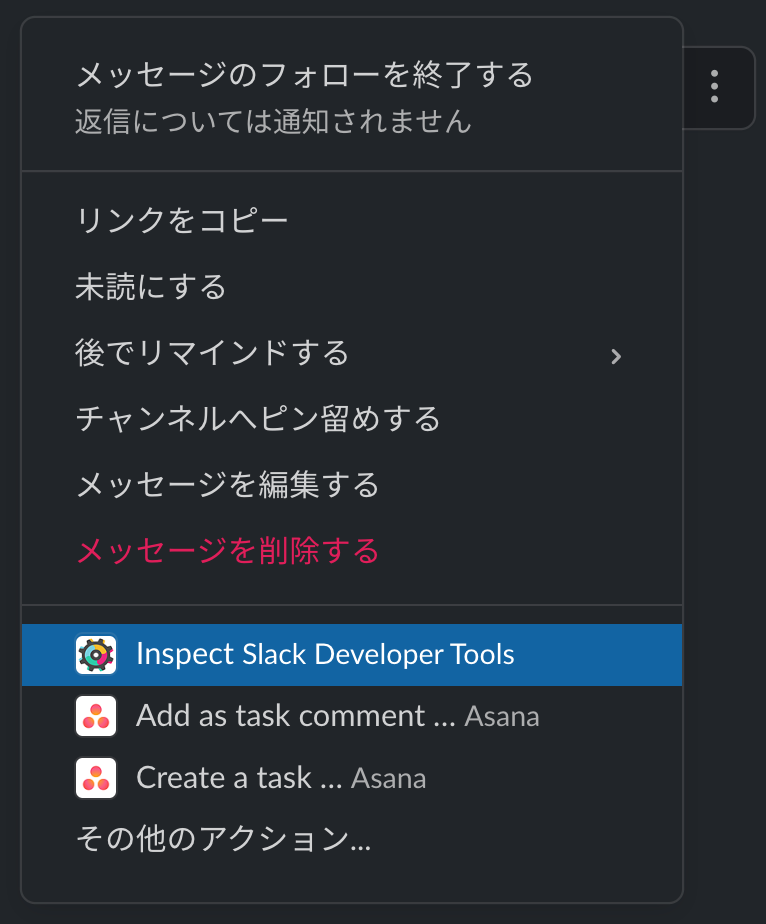The image size is (766, 924).
Task: Click the Asana icon beside Add as task comment
Action: point(96,716)
